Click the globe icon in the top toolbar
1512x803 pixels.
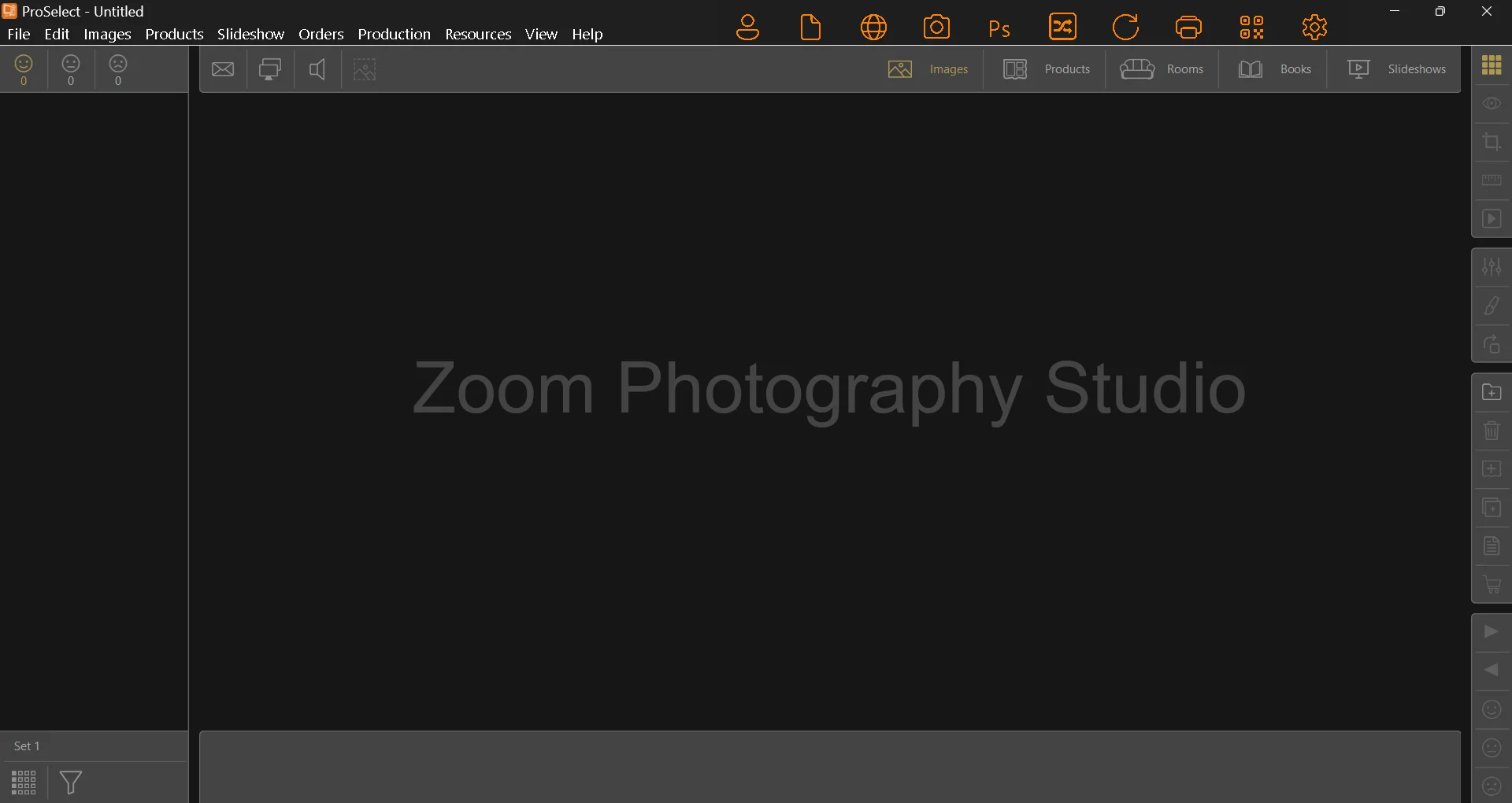pos(873,28)
